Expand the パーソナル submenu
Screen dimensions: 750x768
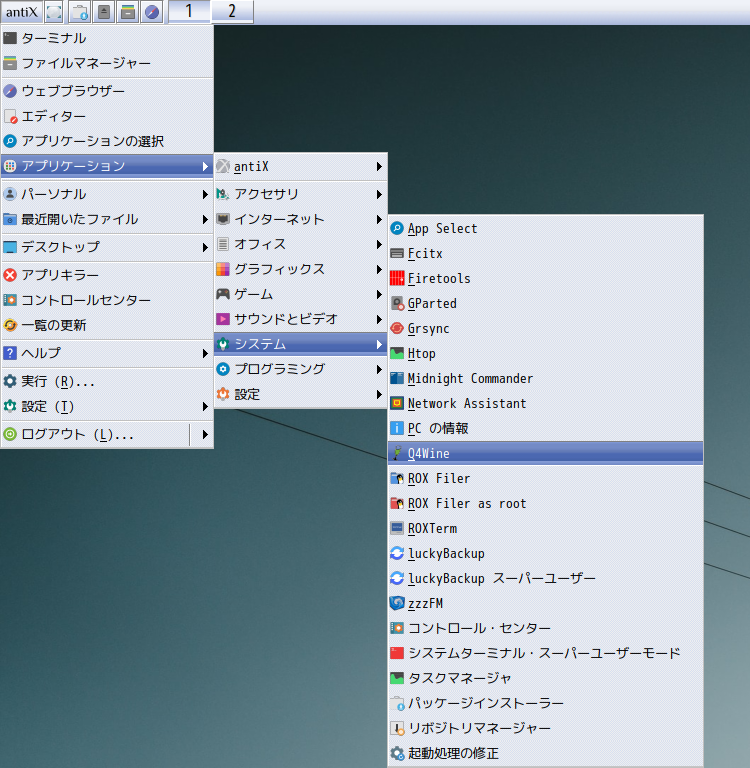(x=107, y=194)
